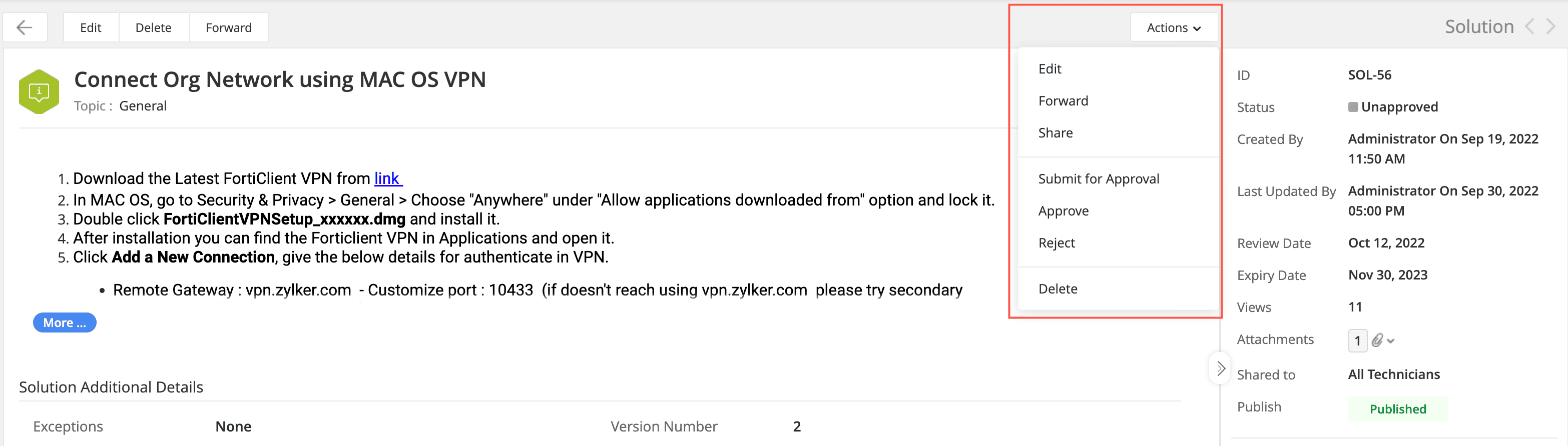
Task: Select Delete from Actions menu
Action: 1058,289
